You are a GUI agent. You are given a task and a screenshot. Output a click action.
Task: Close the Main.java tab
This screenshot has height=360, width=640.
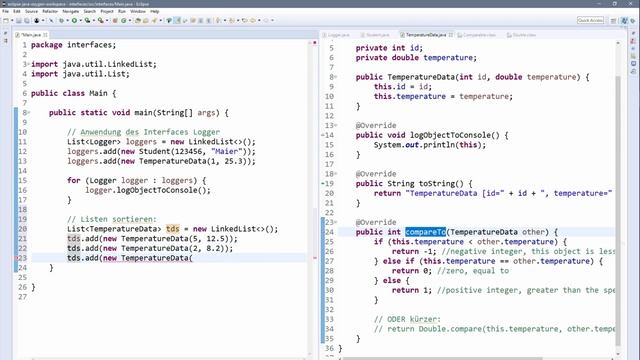pyautogui.click(x=45, y=35)
